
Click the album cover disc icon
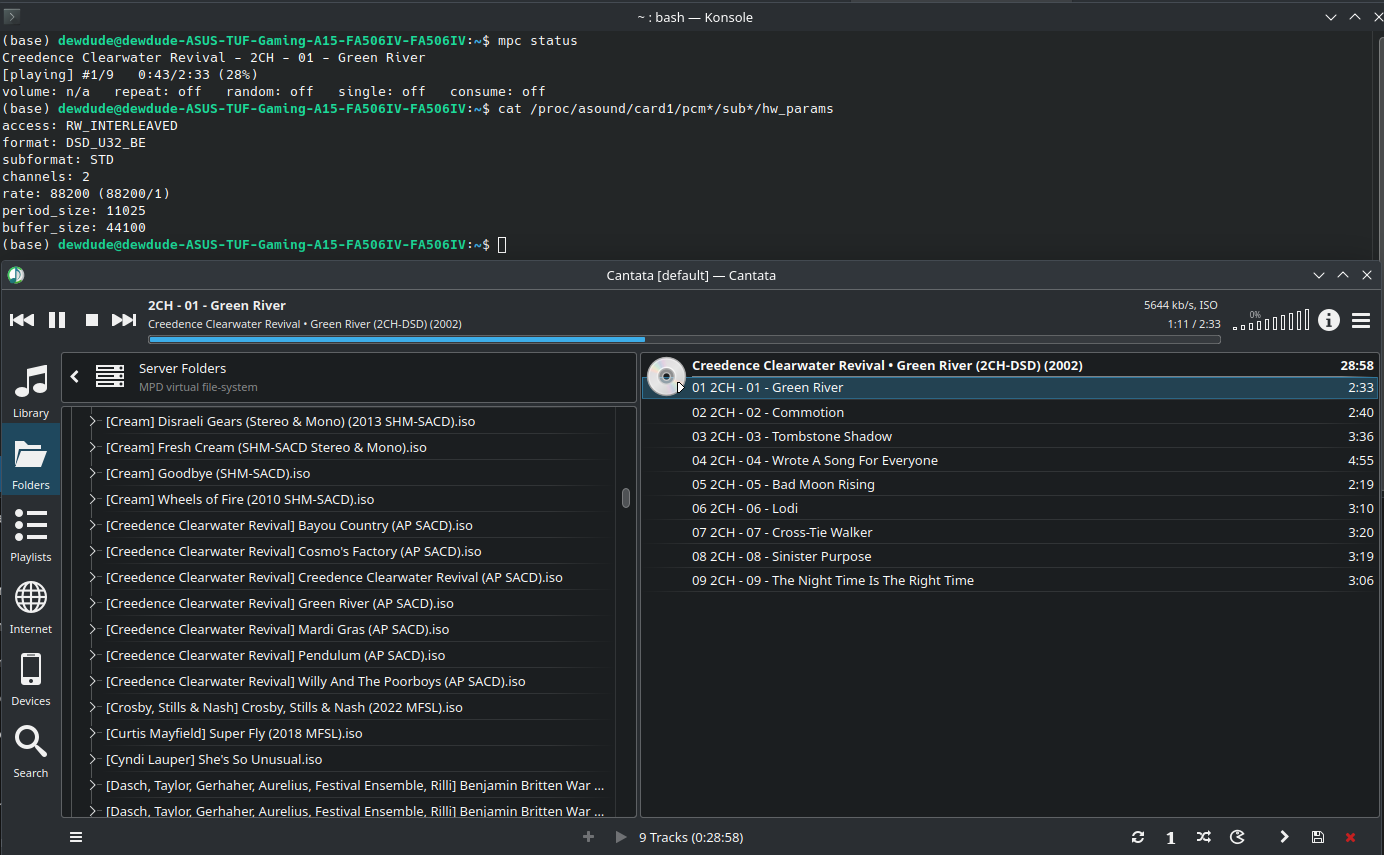666,376
